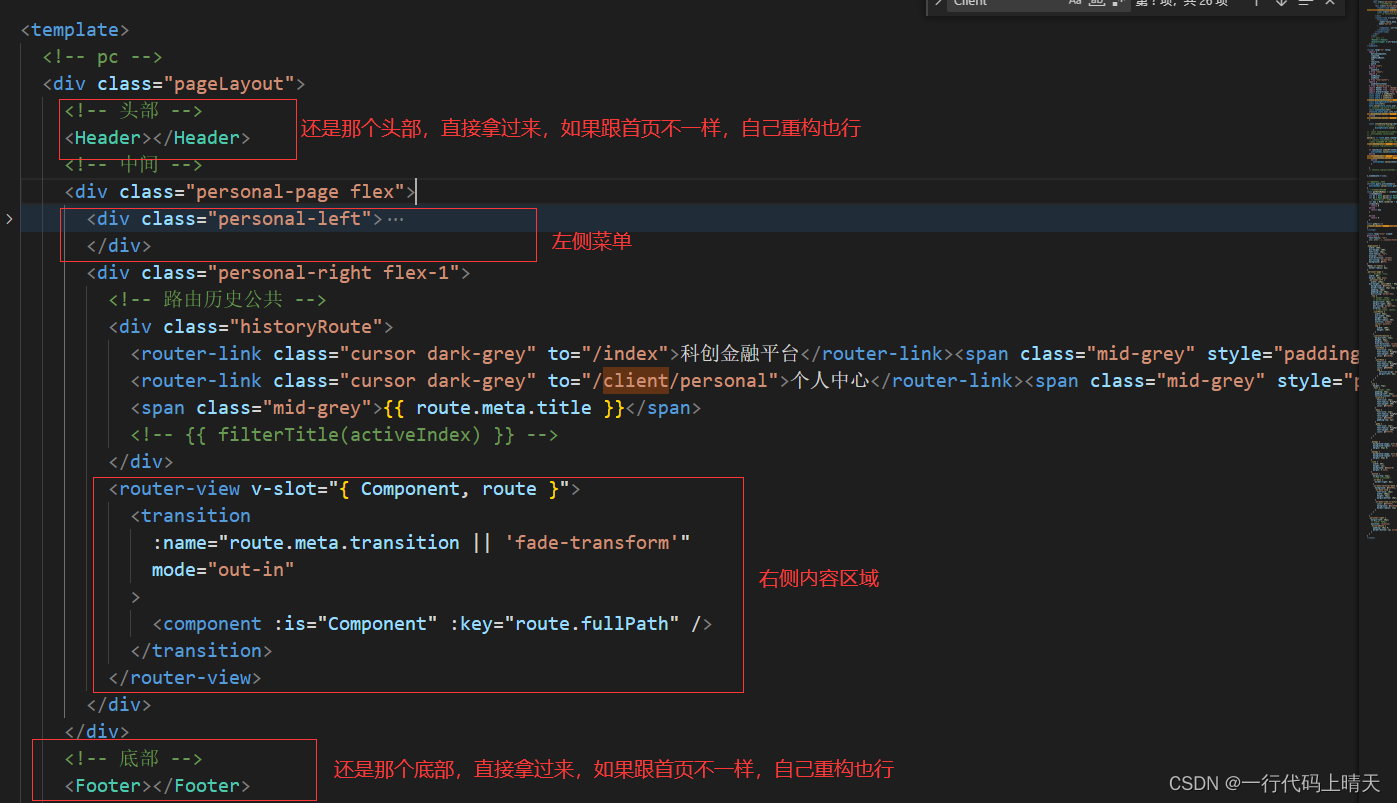Click the personal-right flex-1 div line

point(278,273)
